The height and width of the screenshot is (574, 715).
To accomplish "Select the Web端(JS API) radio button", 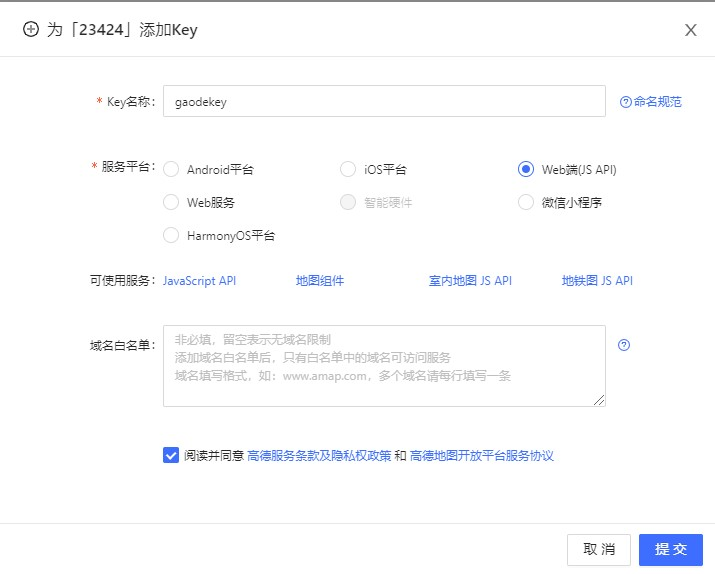I will point(525,169).
